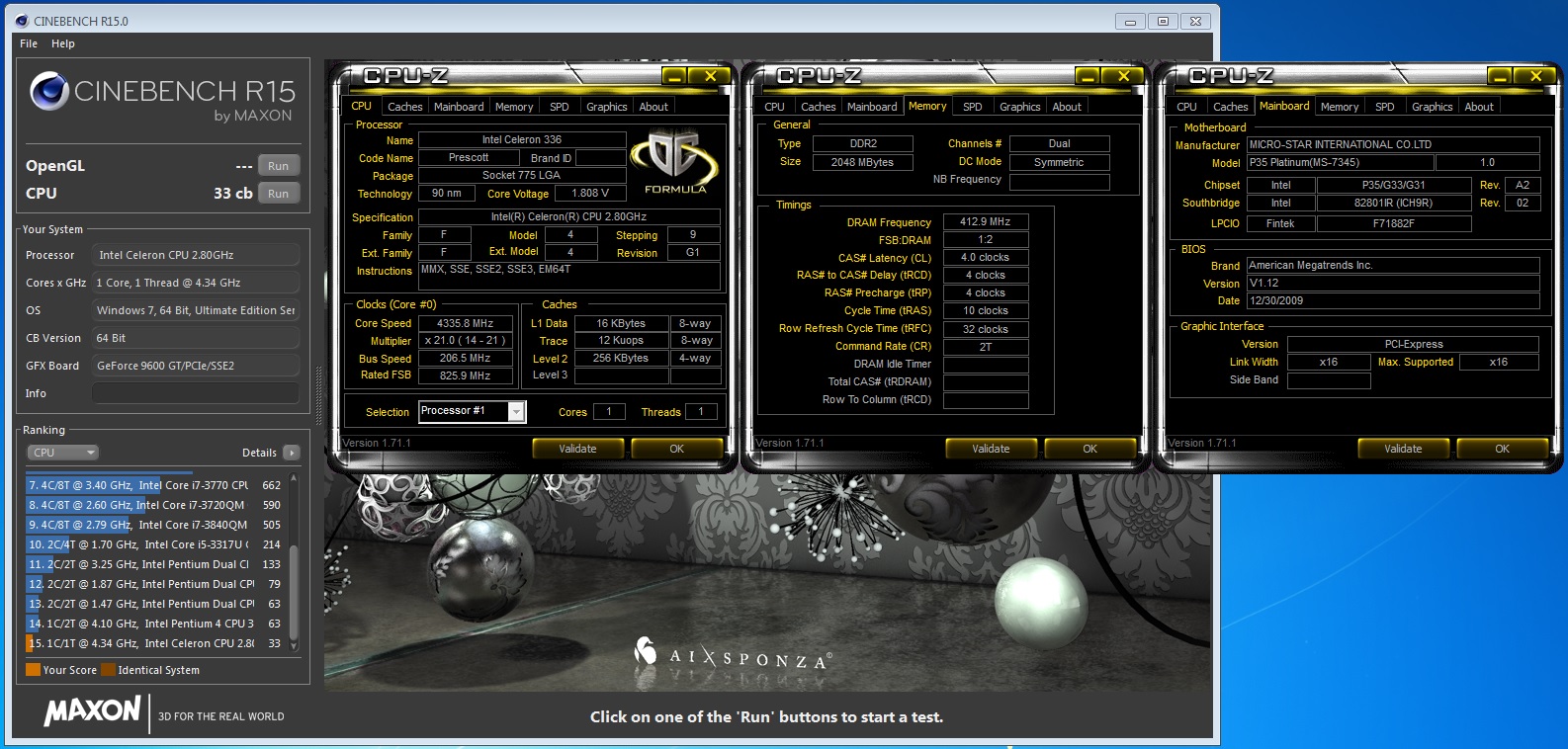Click the AIXSPONZA logo in render view
1568x749 pixels.
pos(732,654)
